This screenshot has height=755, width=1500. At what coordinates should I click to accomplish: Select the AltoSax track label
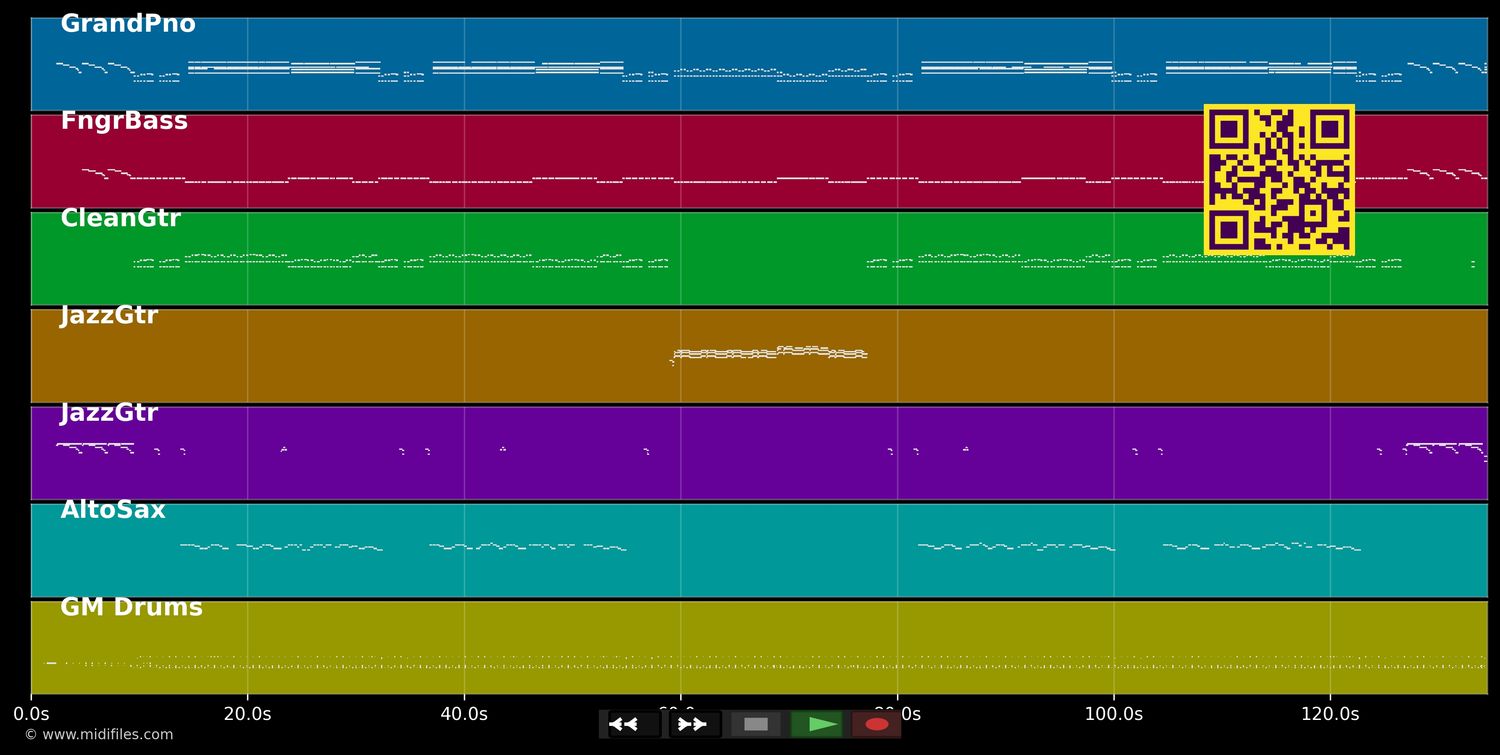pos(112,509)
